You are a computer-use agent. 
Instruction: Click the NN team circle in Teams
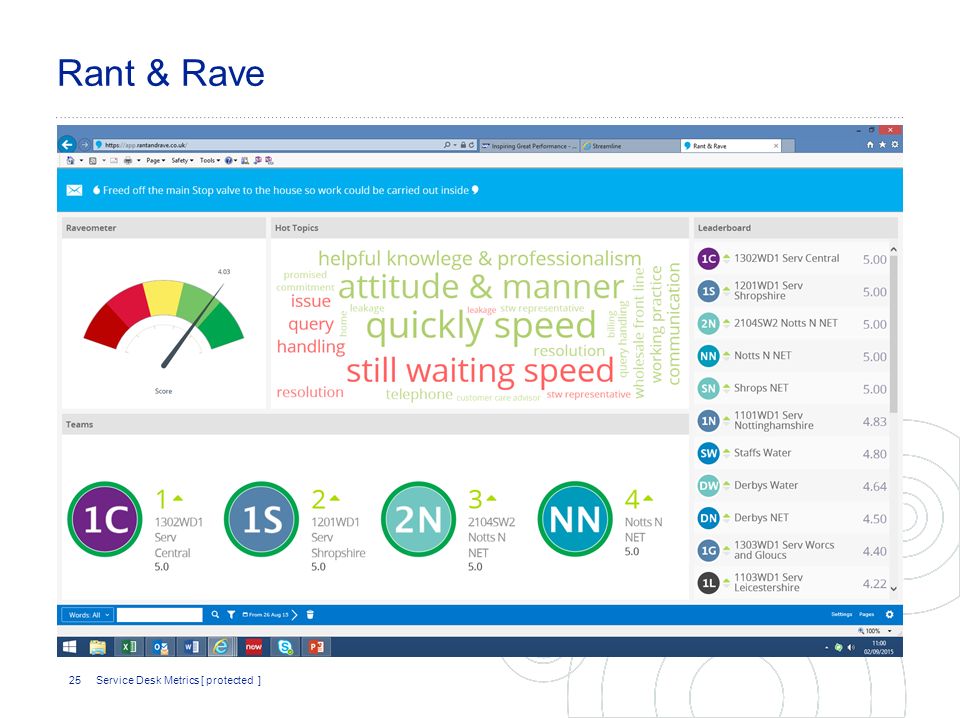pos(575,519)
